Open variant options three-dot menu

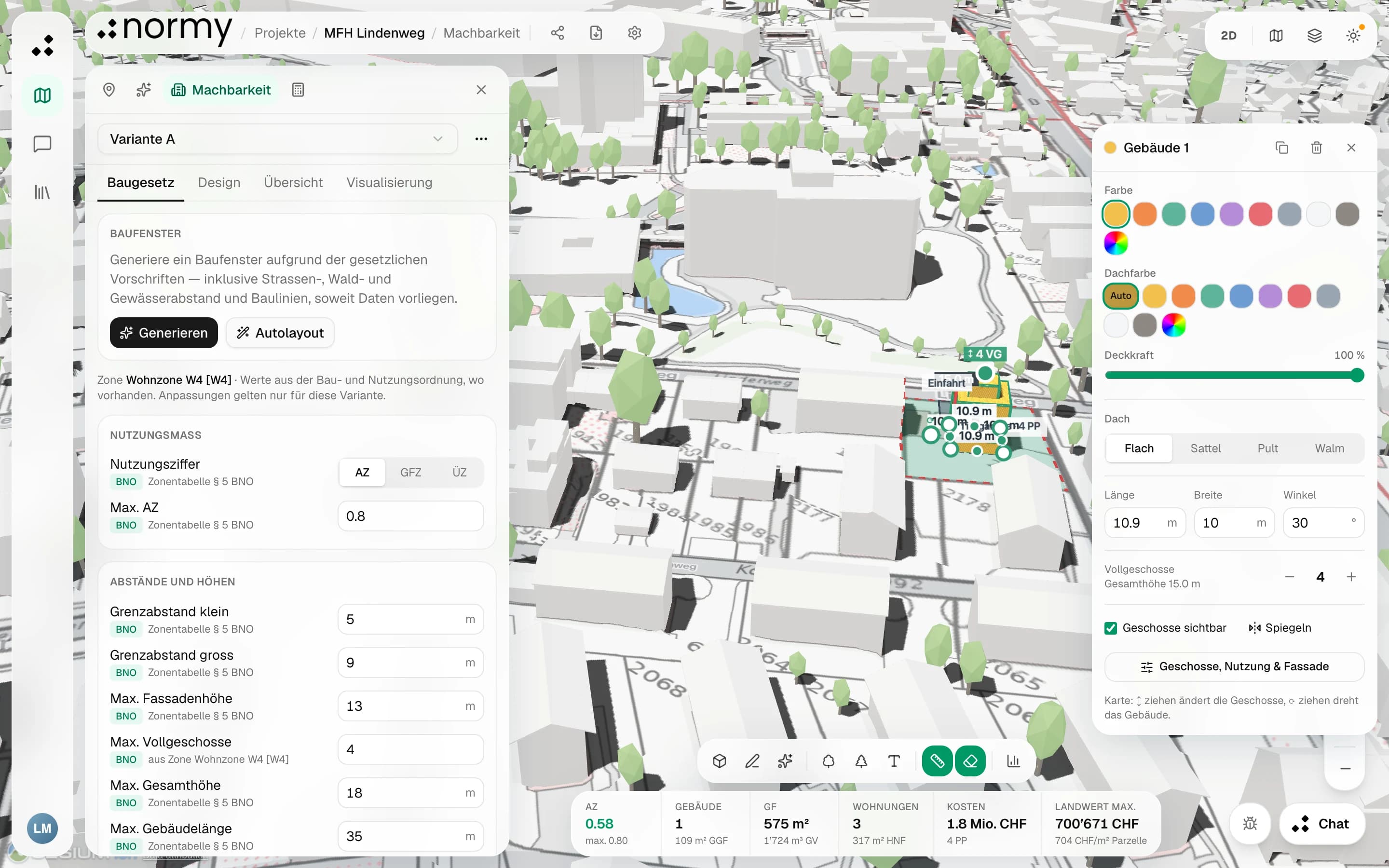pyautogui.click(x=481, y=139)
